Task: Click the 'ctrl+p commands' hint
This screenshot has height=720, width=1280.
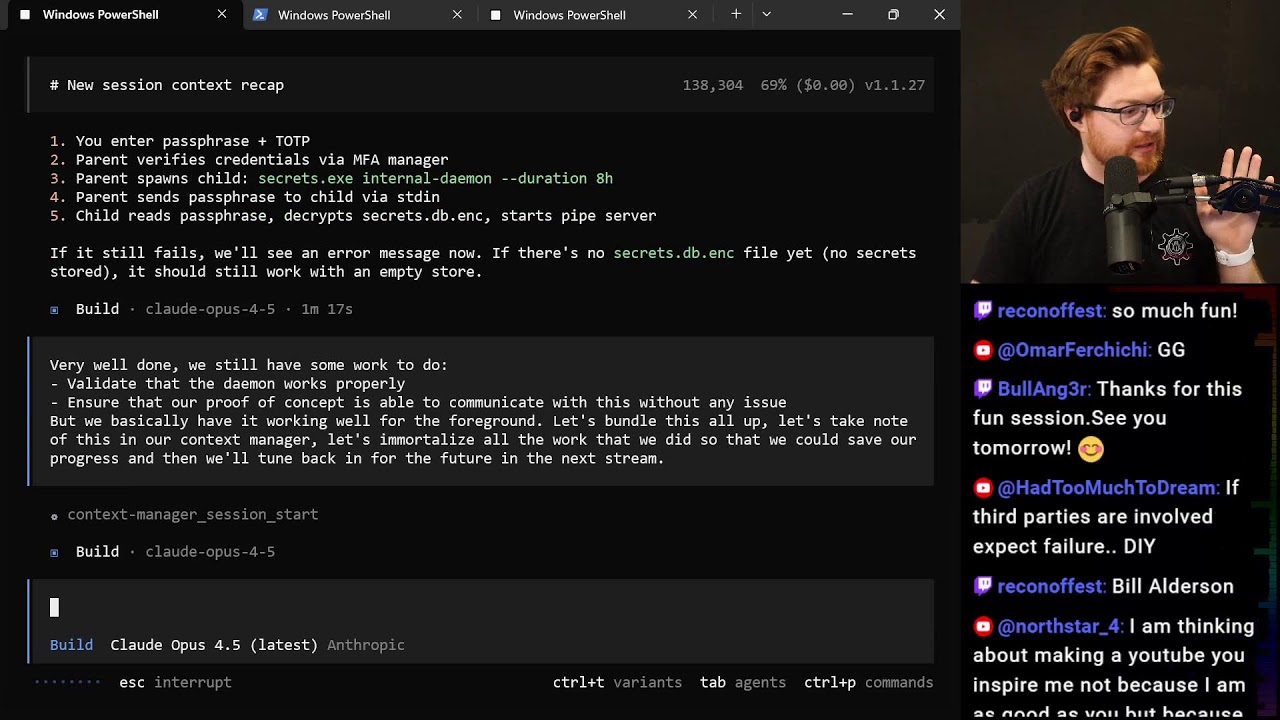Action: pos(868,682)
